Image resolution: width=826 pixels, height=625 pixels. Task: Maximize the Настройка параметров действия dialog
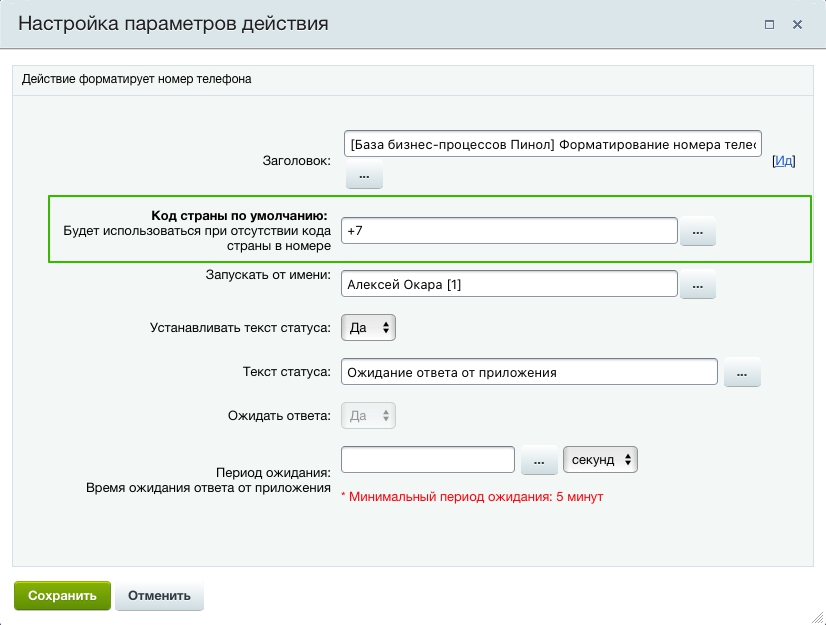[x=769, y=24]
